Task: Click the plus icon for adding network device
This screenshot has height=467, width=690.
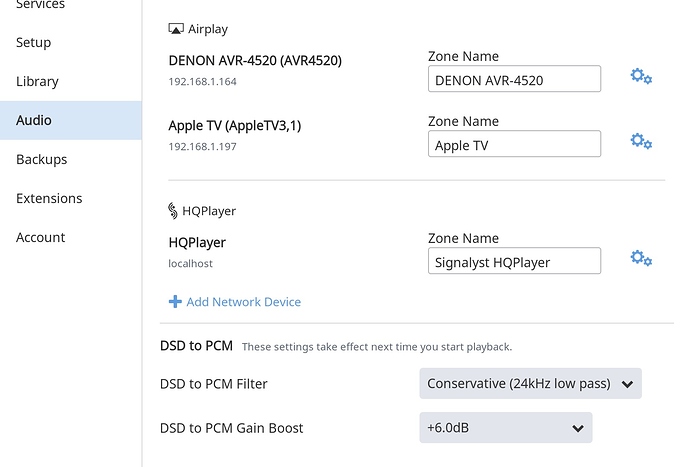Action: tap(175, 302)
